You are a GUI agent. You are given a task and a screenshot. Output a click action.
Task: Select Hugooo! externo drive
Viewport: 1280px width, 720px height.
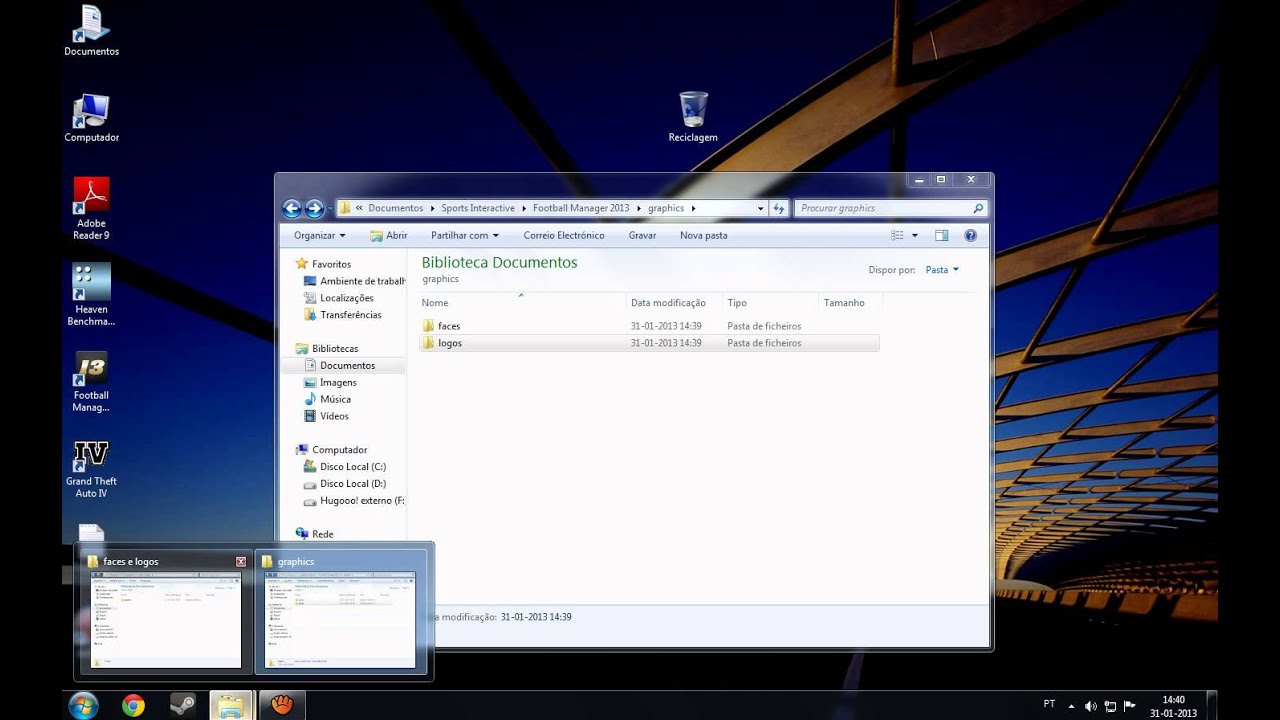[353, 501]
